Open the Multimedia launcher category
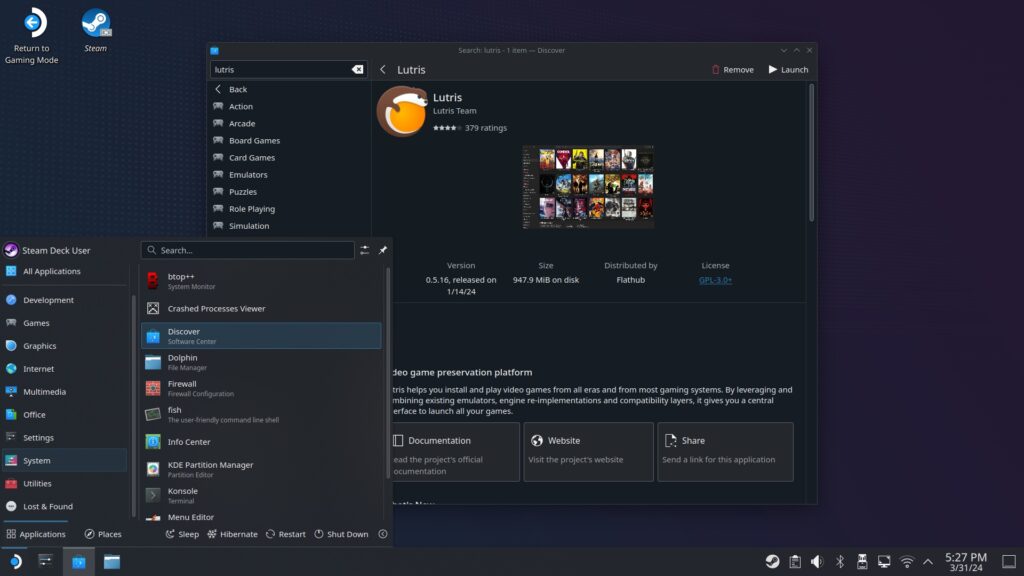 [65, 391]
